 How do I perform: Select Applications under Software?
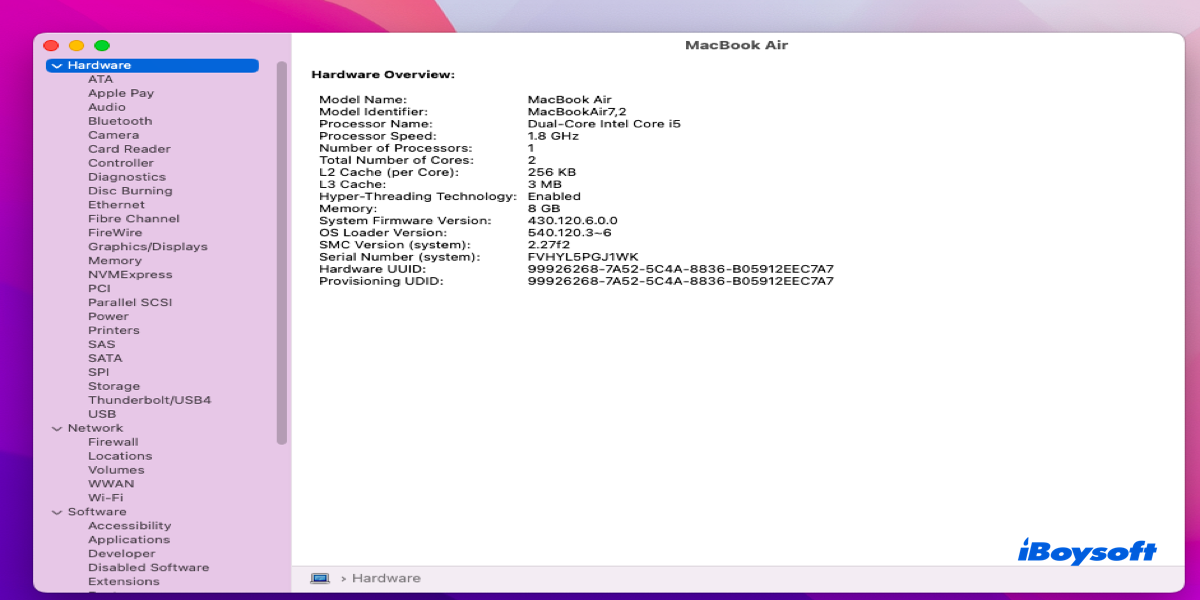click(x=128, y=540)
